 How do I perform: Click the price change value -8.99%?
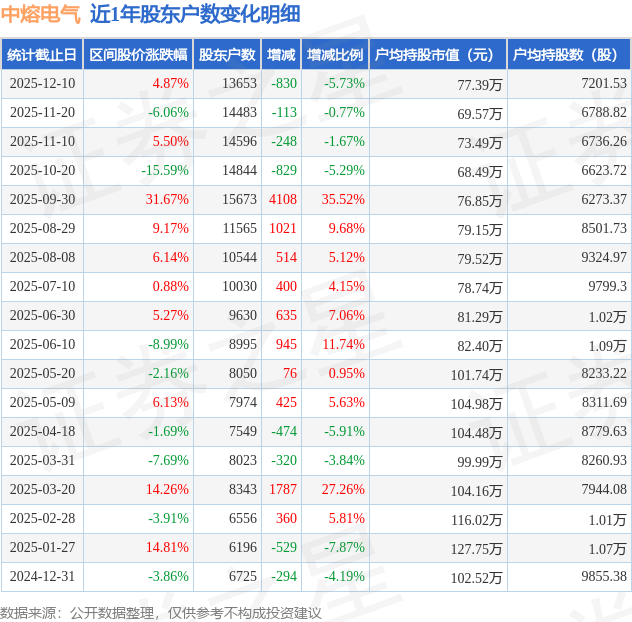(168, 345)
